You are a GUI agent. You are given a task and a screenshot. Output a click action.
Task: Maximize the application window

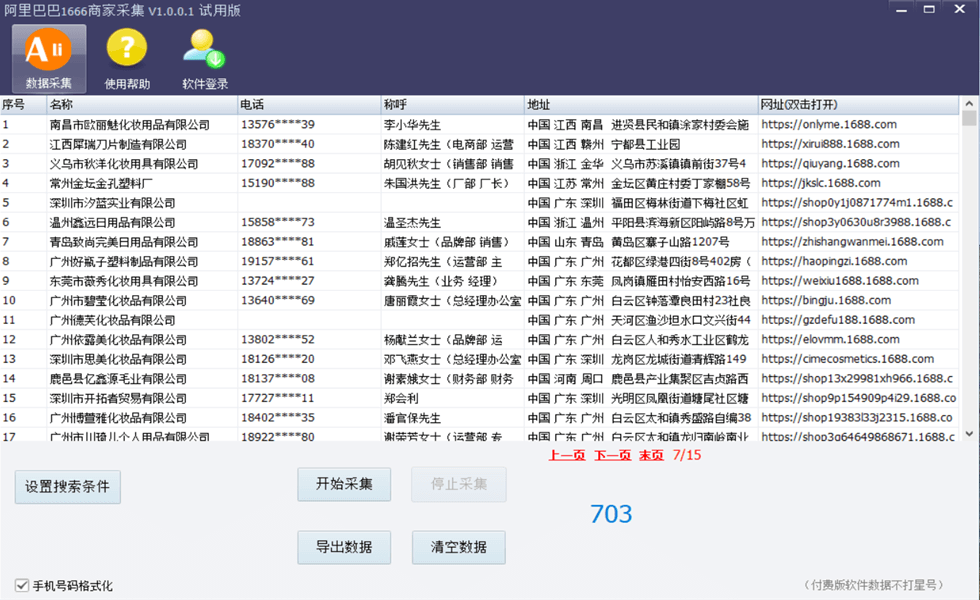click(929, 10)
